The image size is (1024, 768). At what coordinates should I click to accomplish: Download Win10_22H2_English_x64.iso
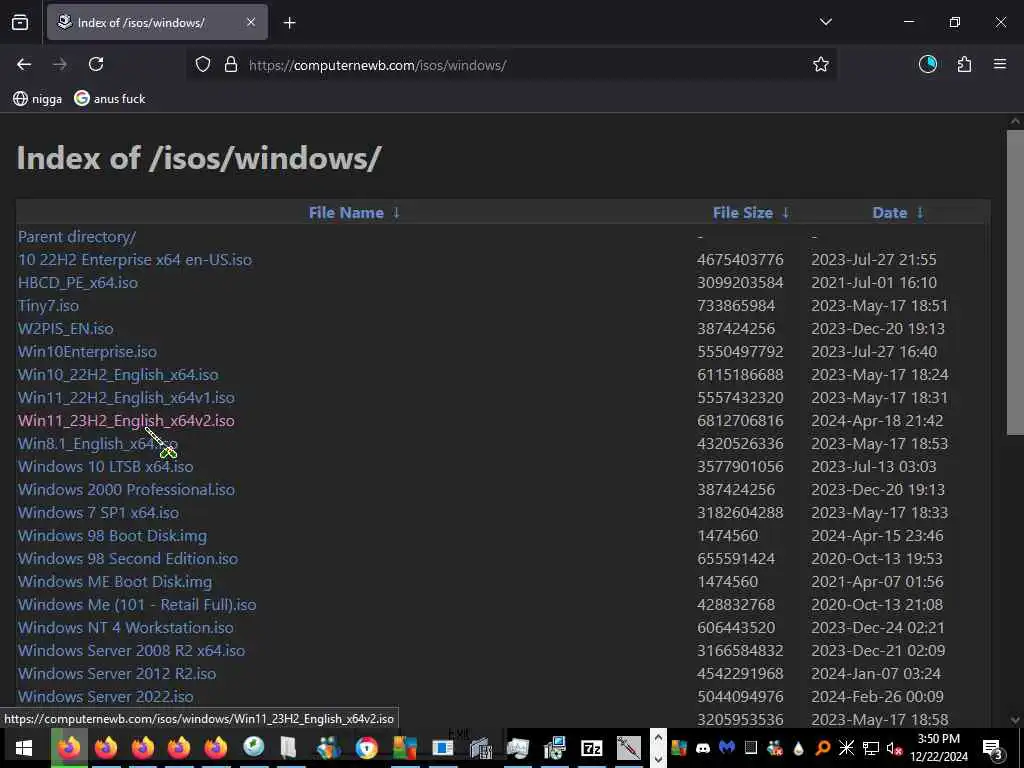(118, 374)
